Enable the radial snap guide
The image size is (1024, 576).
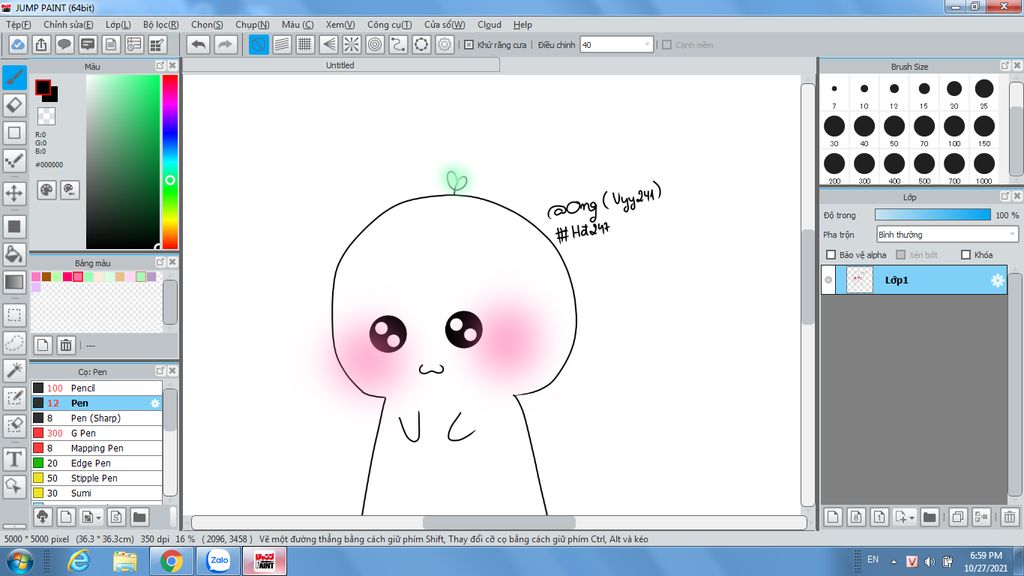[351, 44]
